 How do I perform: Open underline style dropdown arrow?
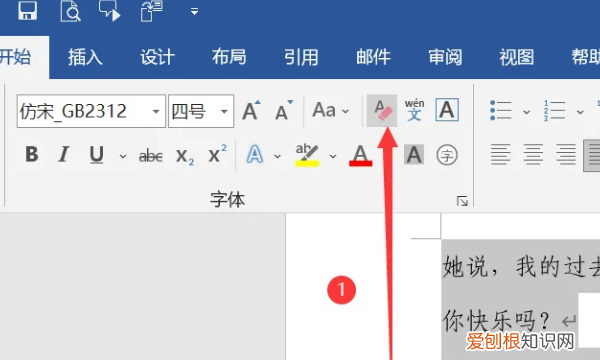(123, 156)
